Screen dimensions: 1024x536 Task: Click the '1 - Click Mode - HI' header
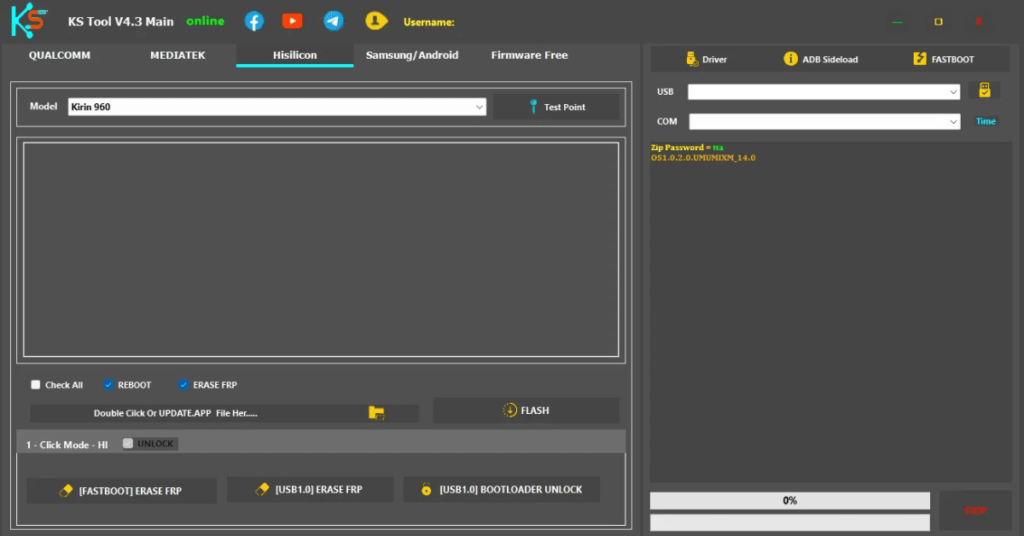point(67,445)
